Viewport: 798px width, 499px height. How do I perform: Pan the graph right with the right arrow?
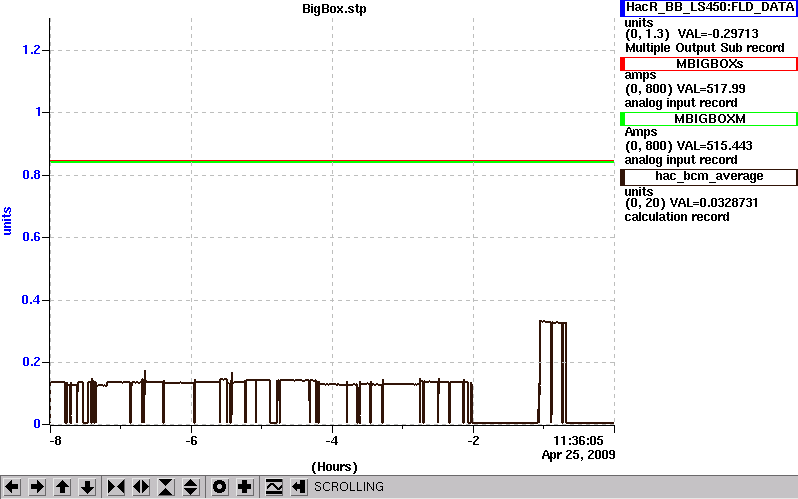coord(37,487)
